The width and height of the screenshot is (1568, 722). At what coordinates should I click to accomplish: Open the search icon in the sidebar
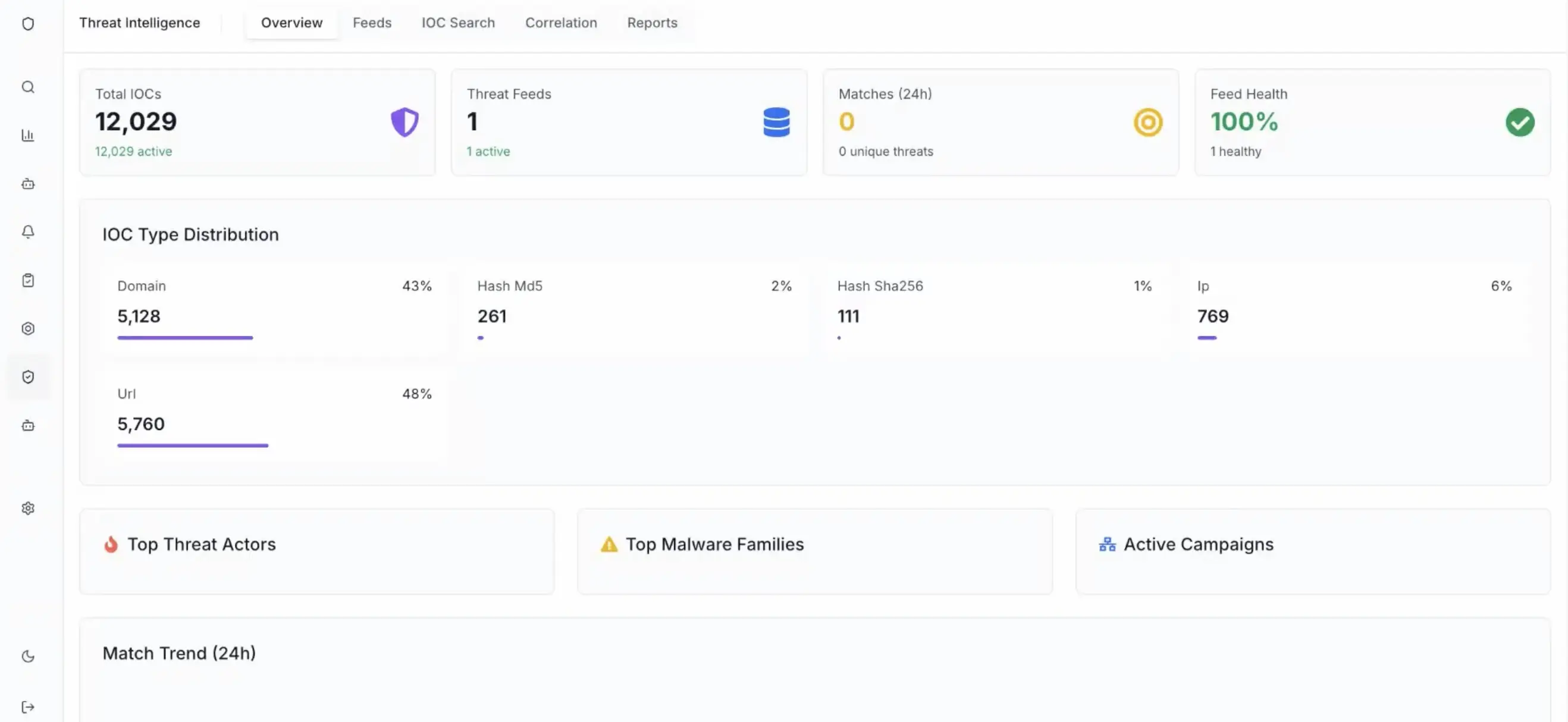(x=28, y=87)
